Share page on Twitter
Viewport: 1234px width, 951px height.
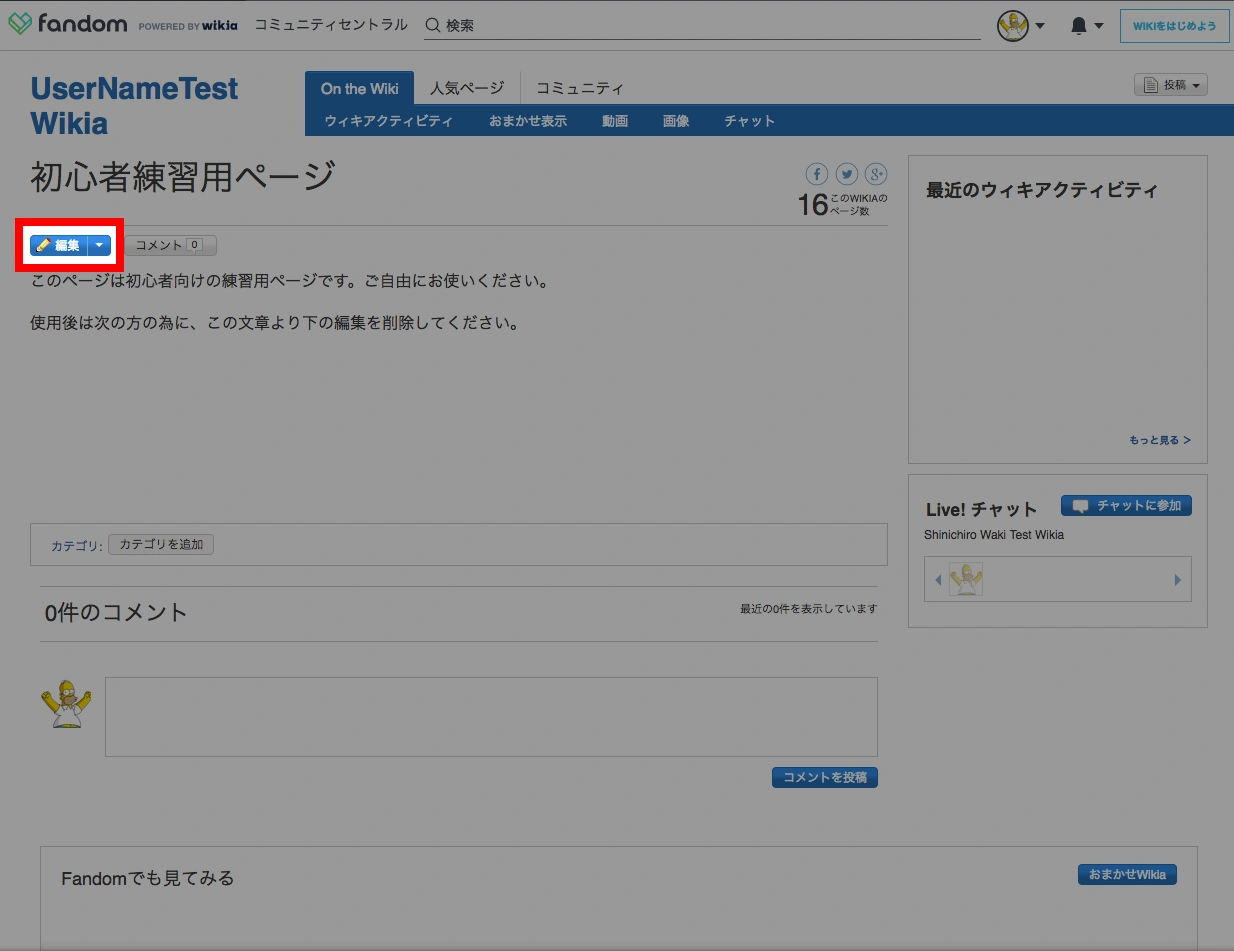click(x=847, y=174)
